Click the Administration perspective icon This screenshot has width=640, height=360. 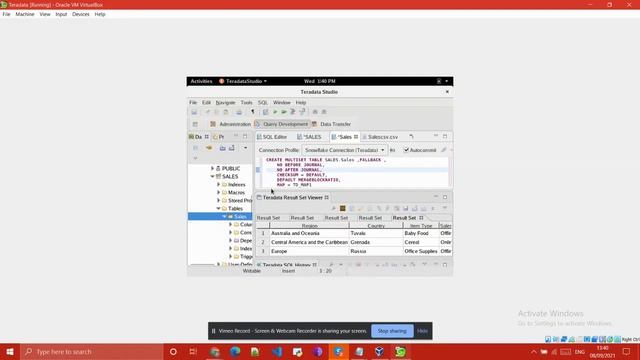(x=213, y=124)
